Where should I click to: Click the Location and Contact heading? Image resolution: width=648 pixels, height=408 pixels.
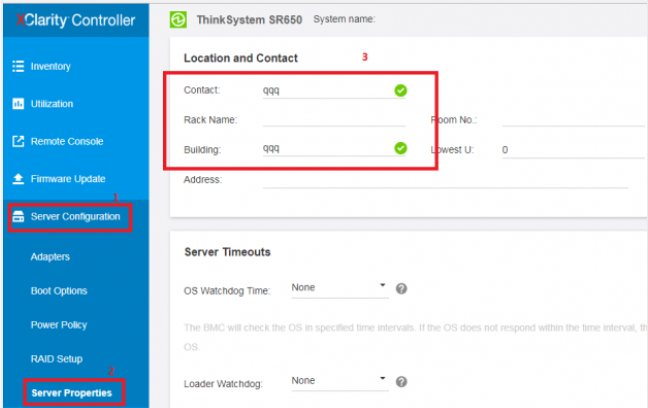241,58
